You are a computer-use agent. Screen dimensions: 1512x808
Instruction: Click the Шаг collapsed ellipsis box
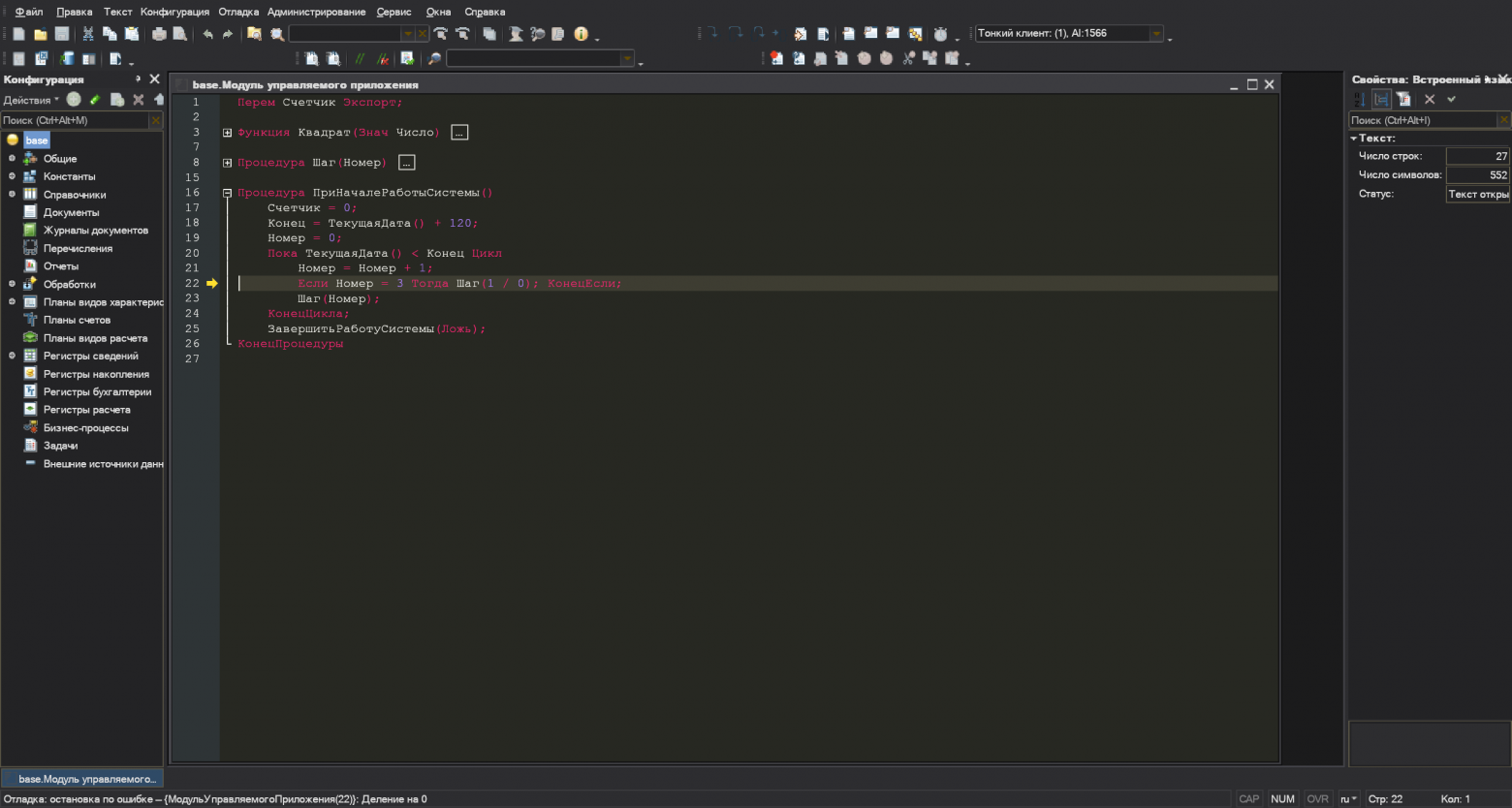(407, 163)
